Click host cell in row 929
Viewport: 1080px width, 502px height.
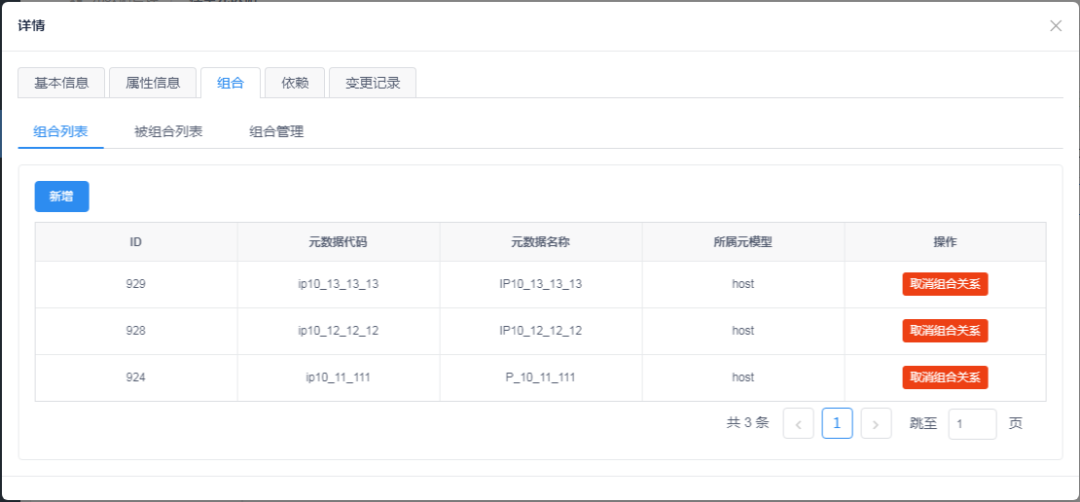[743, 284]
